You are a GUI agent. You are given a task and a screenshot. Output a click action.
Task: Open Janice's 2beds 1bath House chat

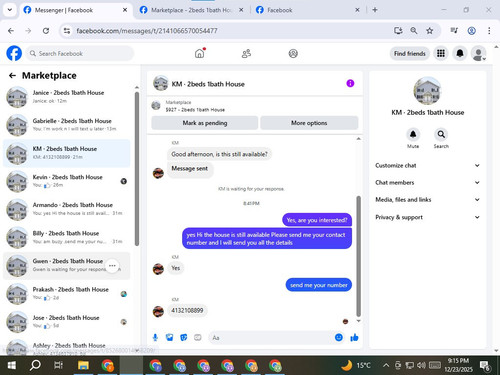(x=67, y=97)
